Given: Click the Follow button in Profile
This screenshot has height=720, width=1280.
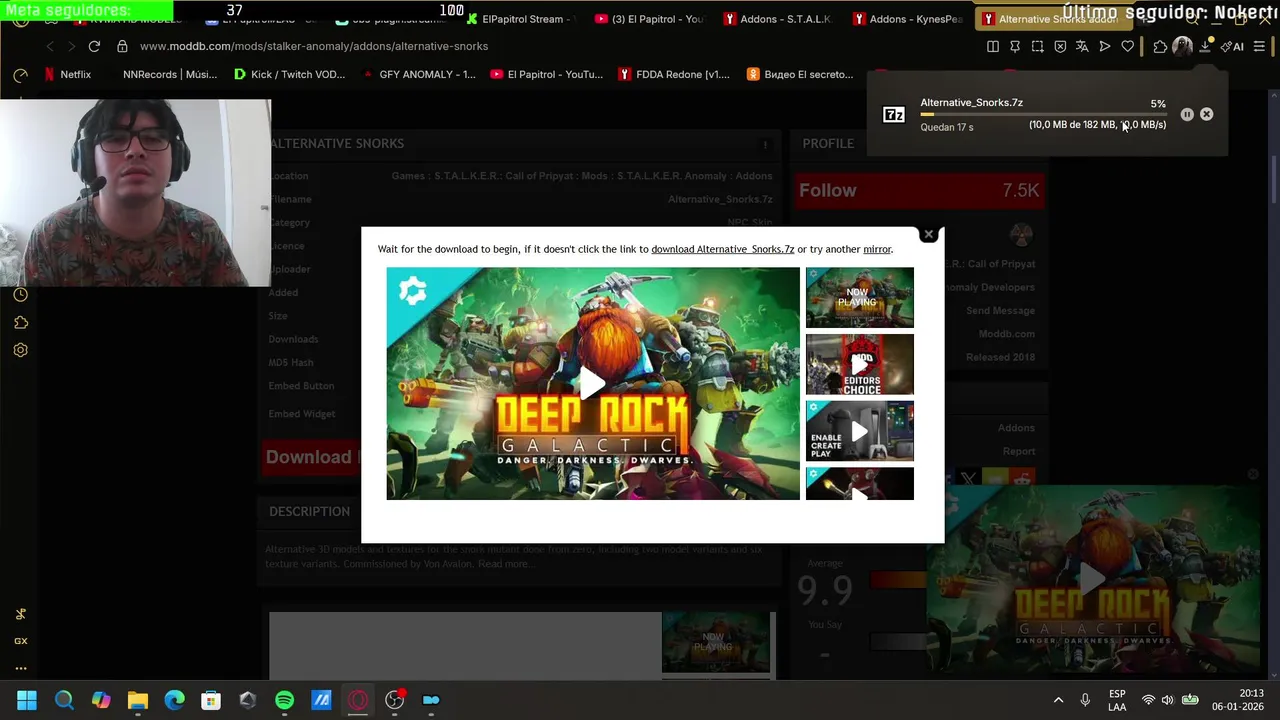Looking at the screenshot, I should (919, 190).
